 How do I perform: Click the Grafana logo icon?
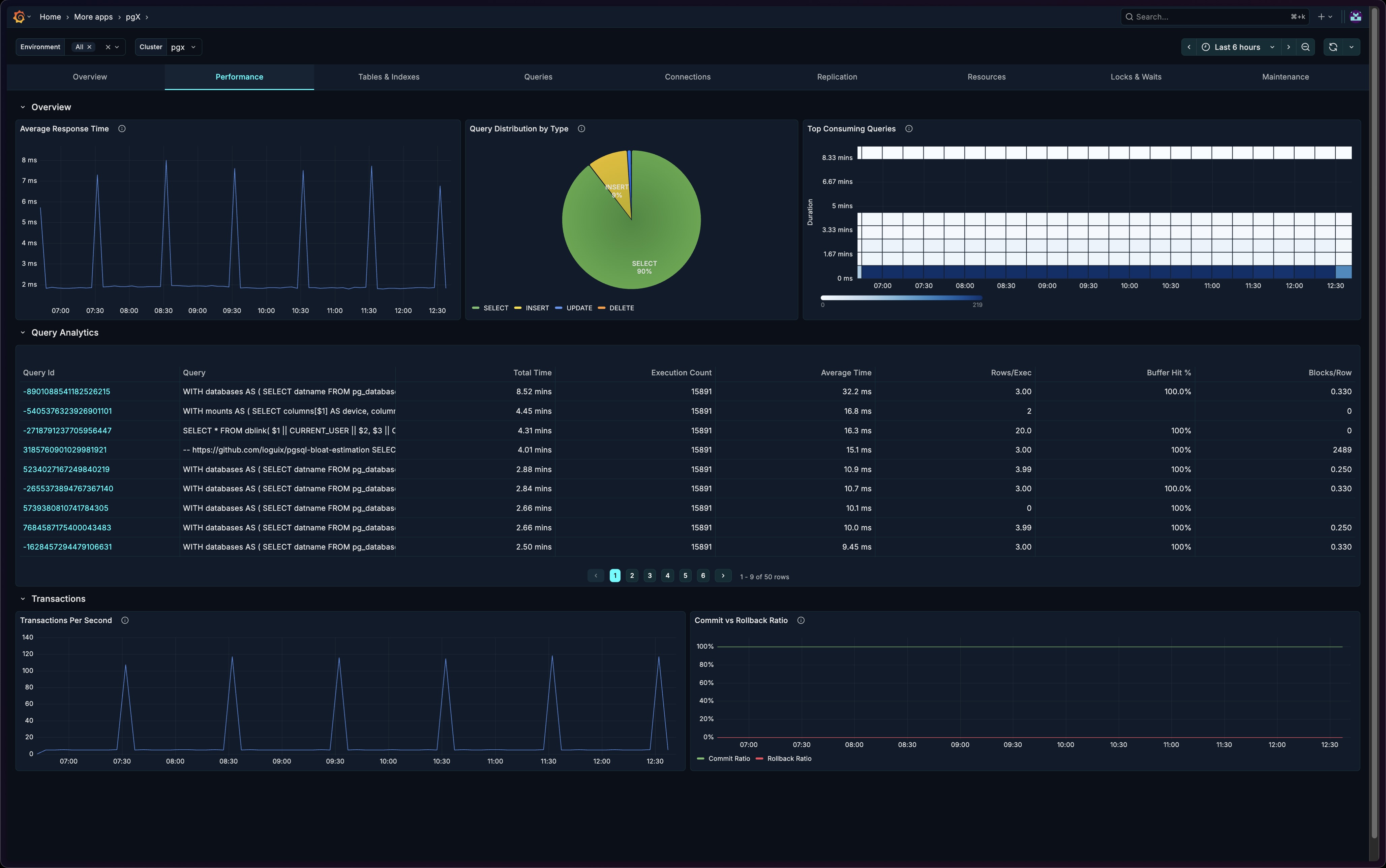(x=19, y=17)
